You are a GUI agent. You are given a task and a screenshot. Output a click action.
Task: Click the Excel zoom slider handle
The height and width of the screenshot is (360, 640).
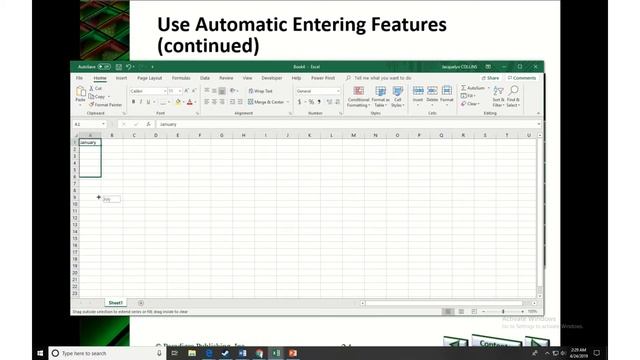(x=503, y=311)
